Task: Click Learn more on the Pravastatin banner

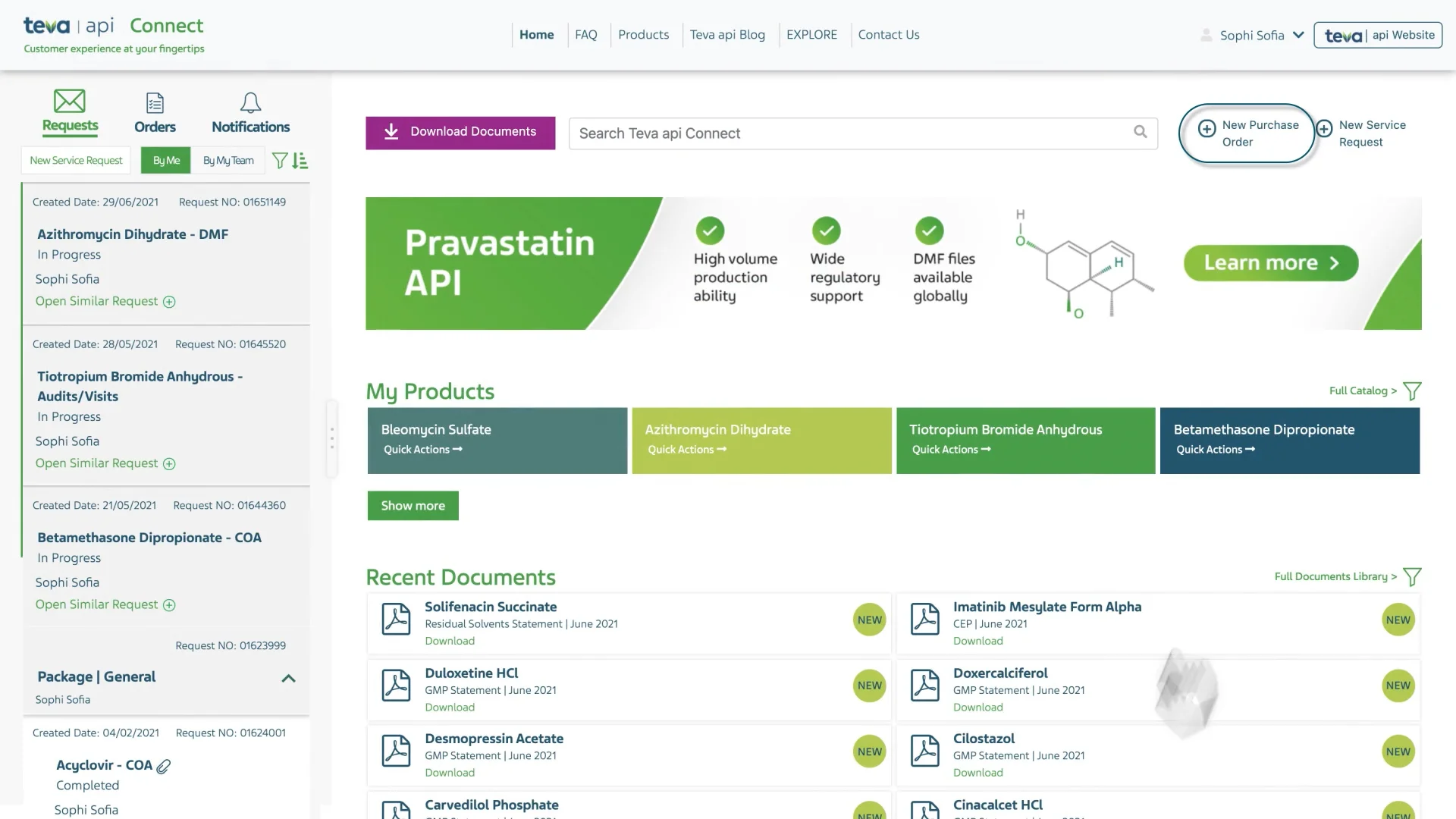Action: coord(1270,263)
